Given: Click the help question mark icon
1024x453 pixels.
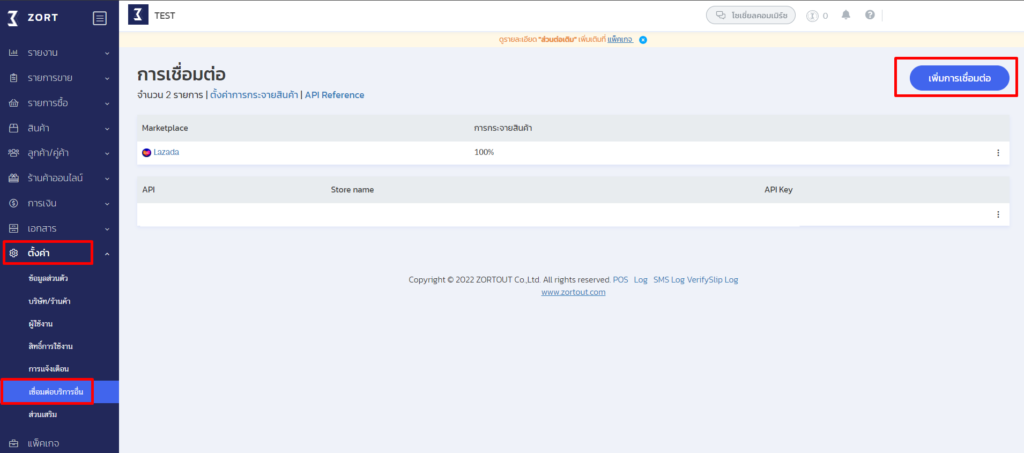Looking at the screenshot, I should pos(870,15).
